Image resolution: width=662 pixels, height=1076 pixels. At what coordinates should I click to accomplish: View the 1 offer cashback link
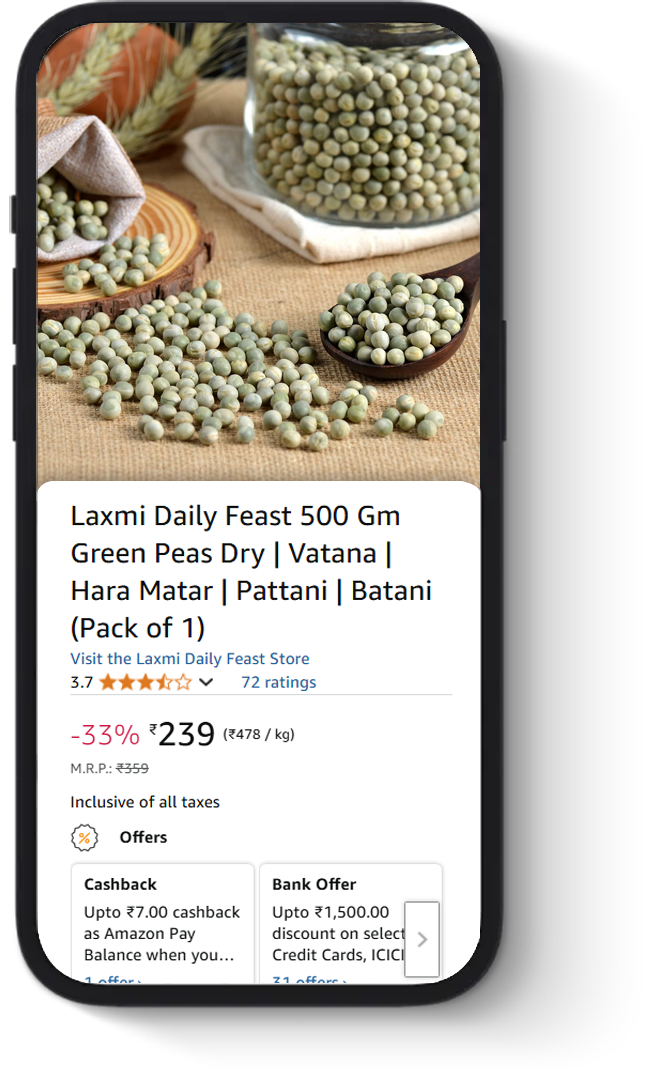(112, 979)
